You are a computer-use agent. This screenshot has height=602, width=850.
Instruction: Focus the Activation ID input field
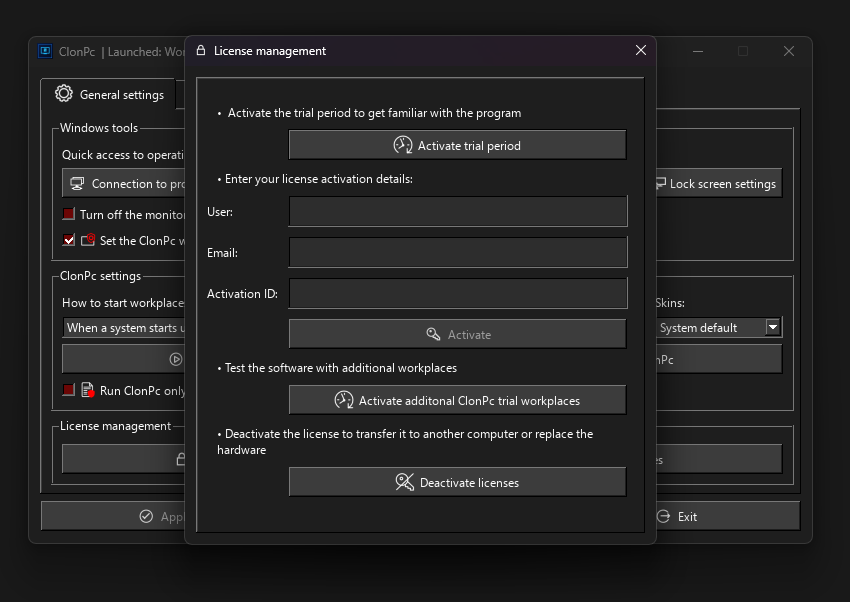[x=458, y=293]
